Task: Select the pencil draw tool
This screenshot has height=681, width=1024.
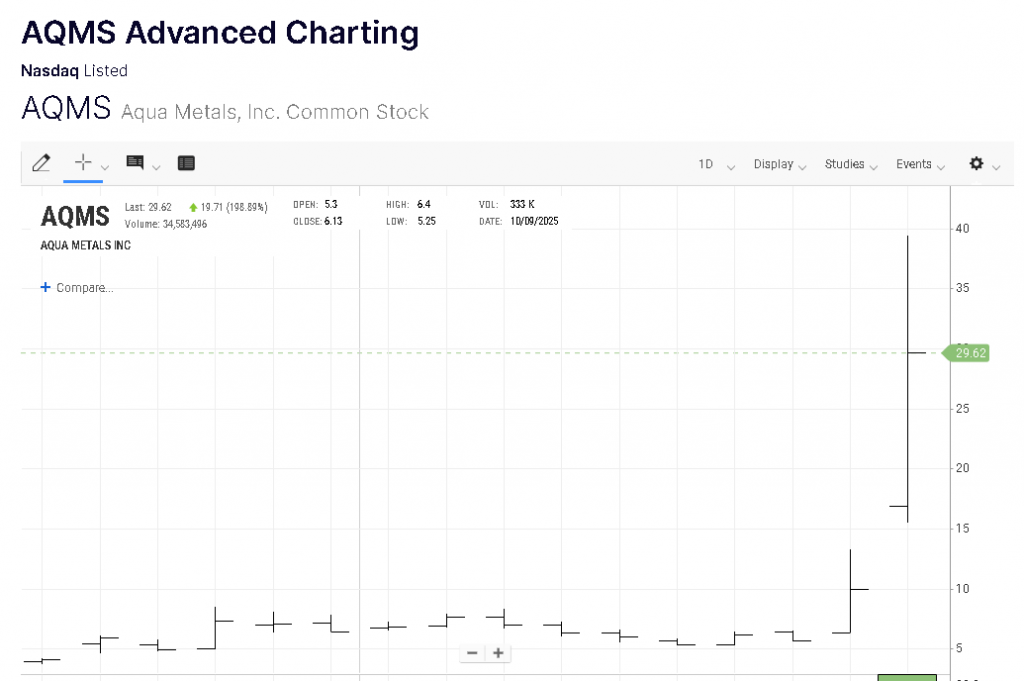Action: coord(41,163)
